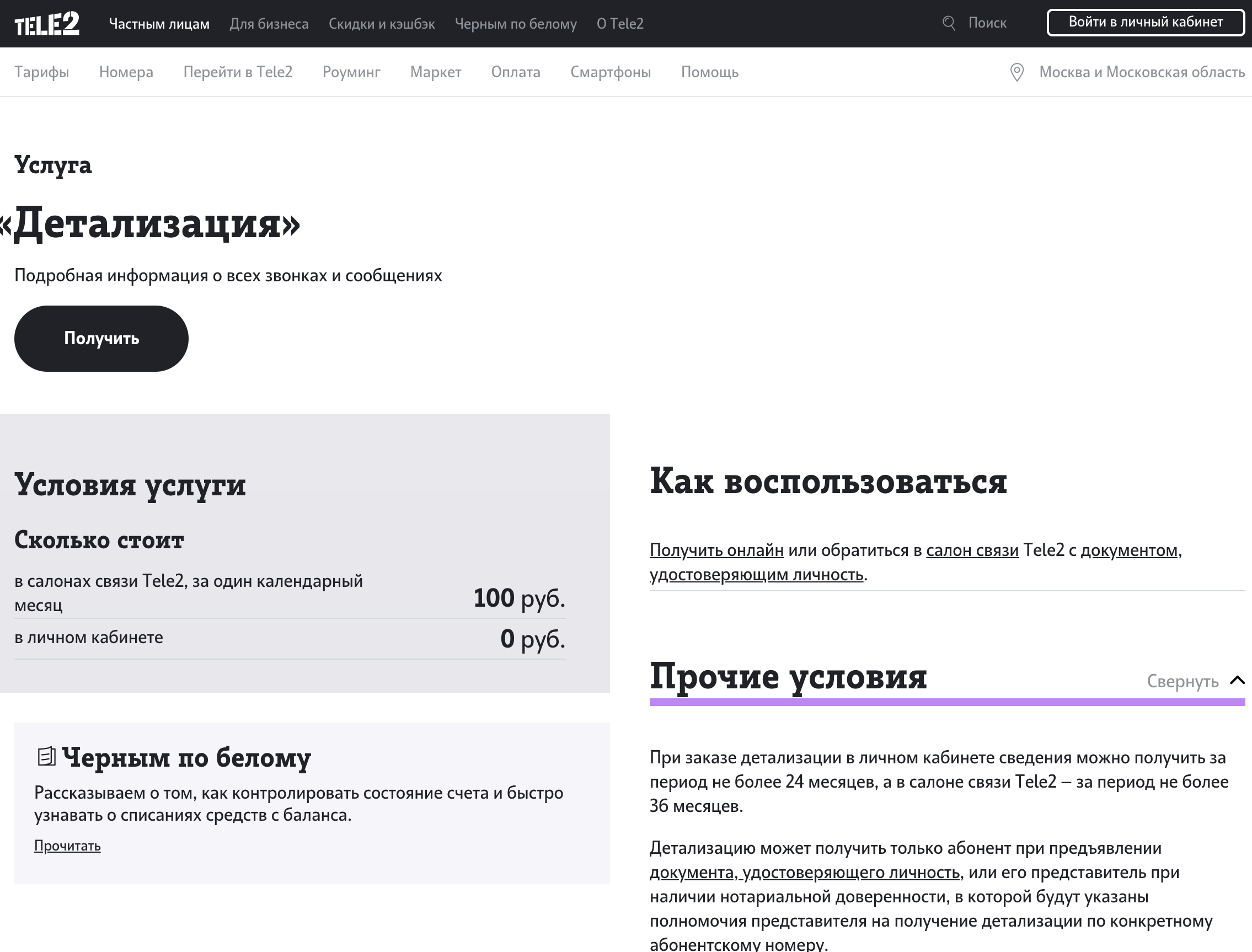The image size is (1252, 952).
Task: Open Маркет navigation item
Action: coord(436,72)
